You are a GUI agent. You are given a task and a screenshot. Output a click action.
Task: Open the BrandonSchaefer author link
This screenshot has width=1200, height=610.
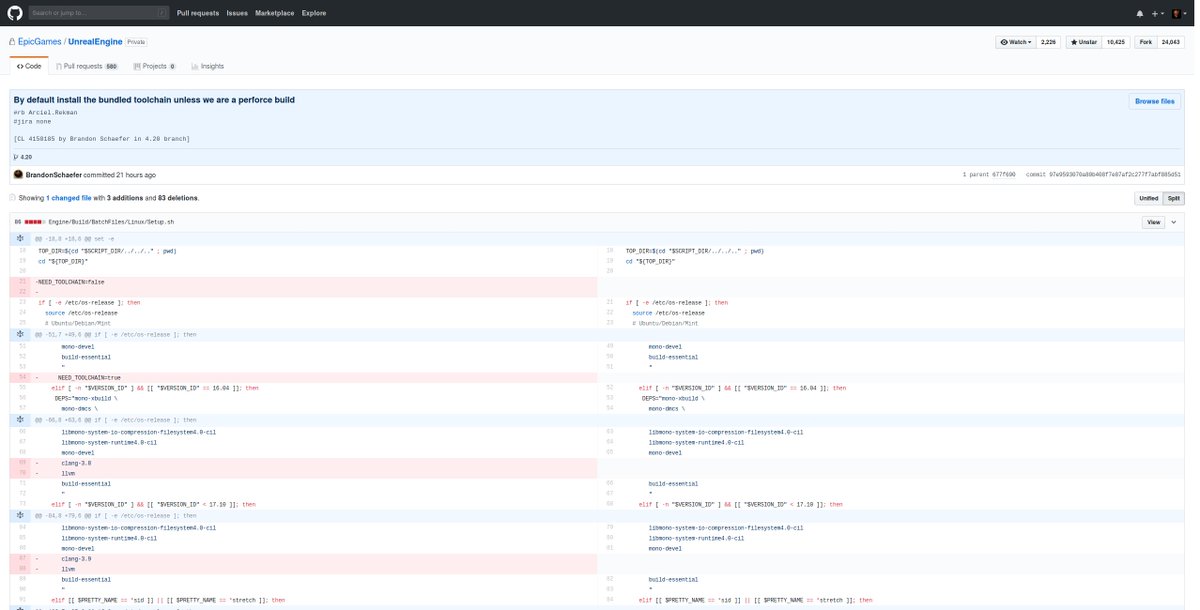tap(53, 175)
